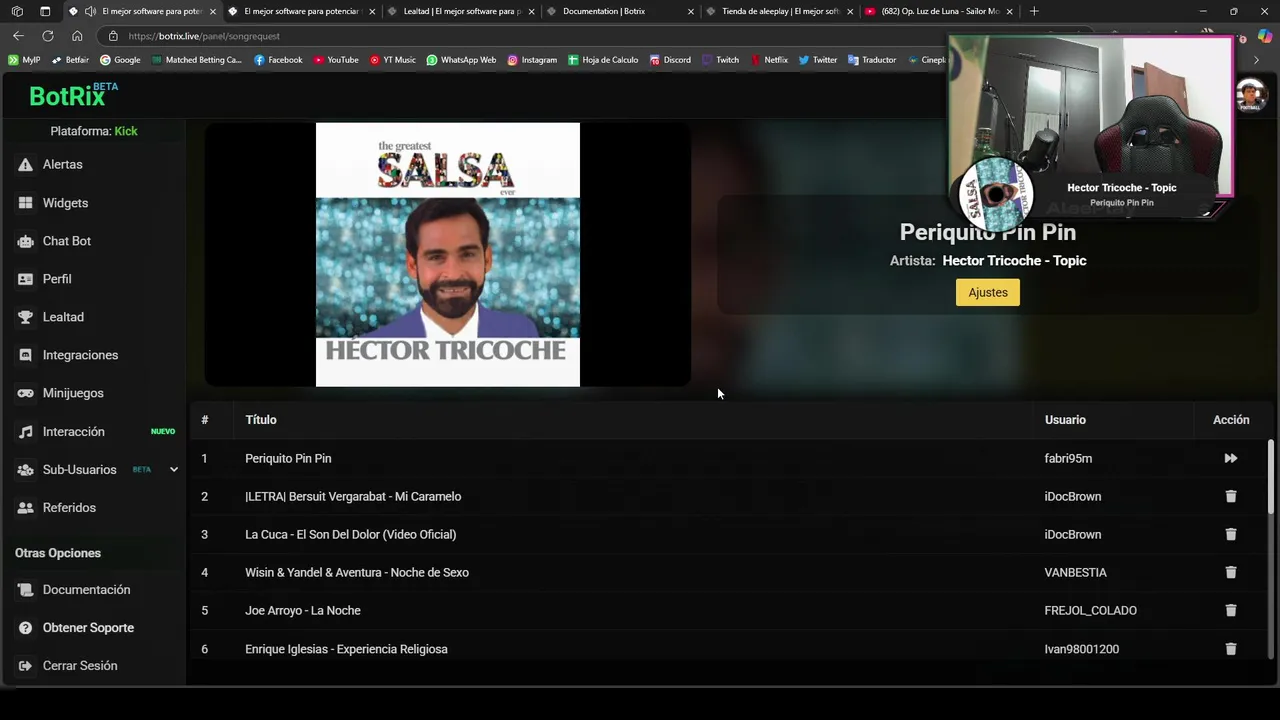Click the Sub-Usuarios people icon
This screenshot has width=1280, height=720.
click(25, 470)
